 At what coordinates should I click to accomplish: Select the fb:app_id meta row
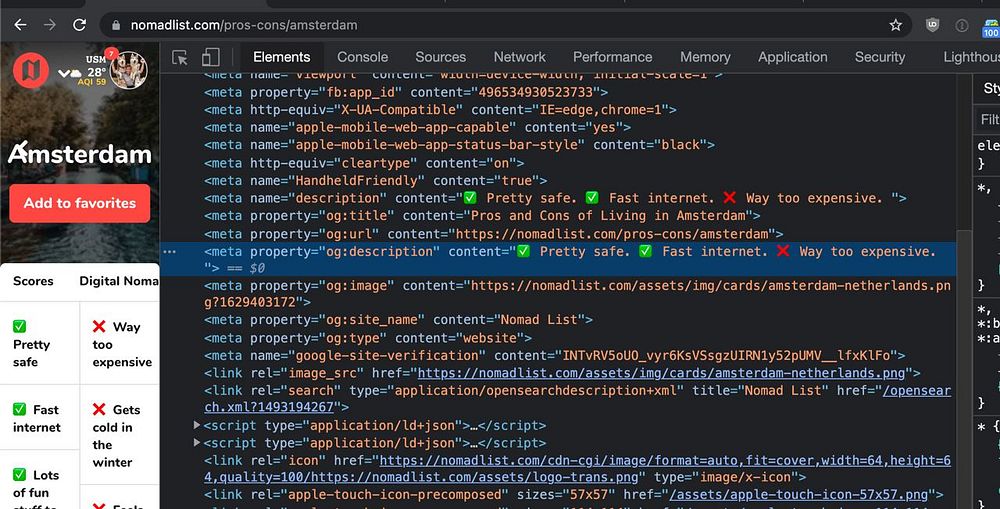[x=406, y=92]
